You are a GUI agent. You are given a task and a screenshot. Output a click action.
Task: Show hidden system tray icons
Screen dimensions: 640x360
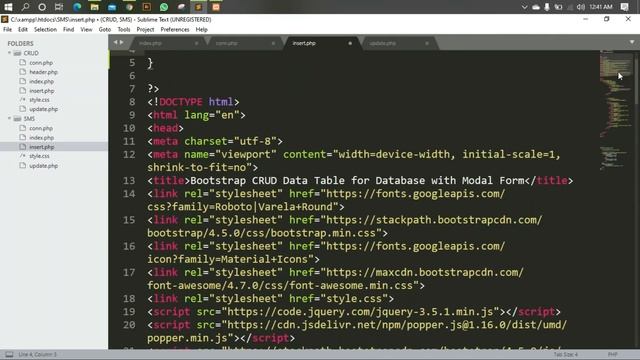click(x=524, y=7)
